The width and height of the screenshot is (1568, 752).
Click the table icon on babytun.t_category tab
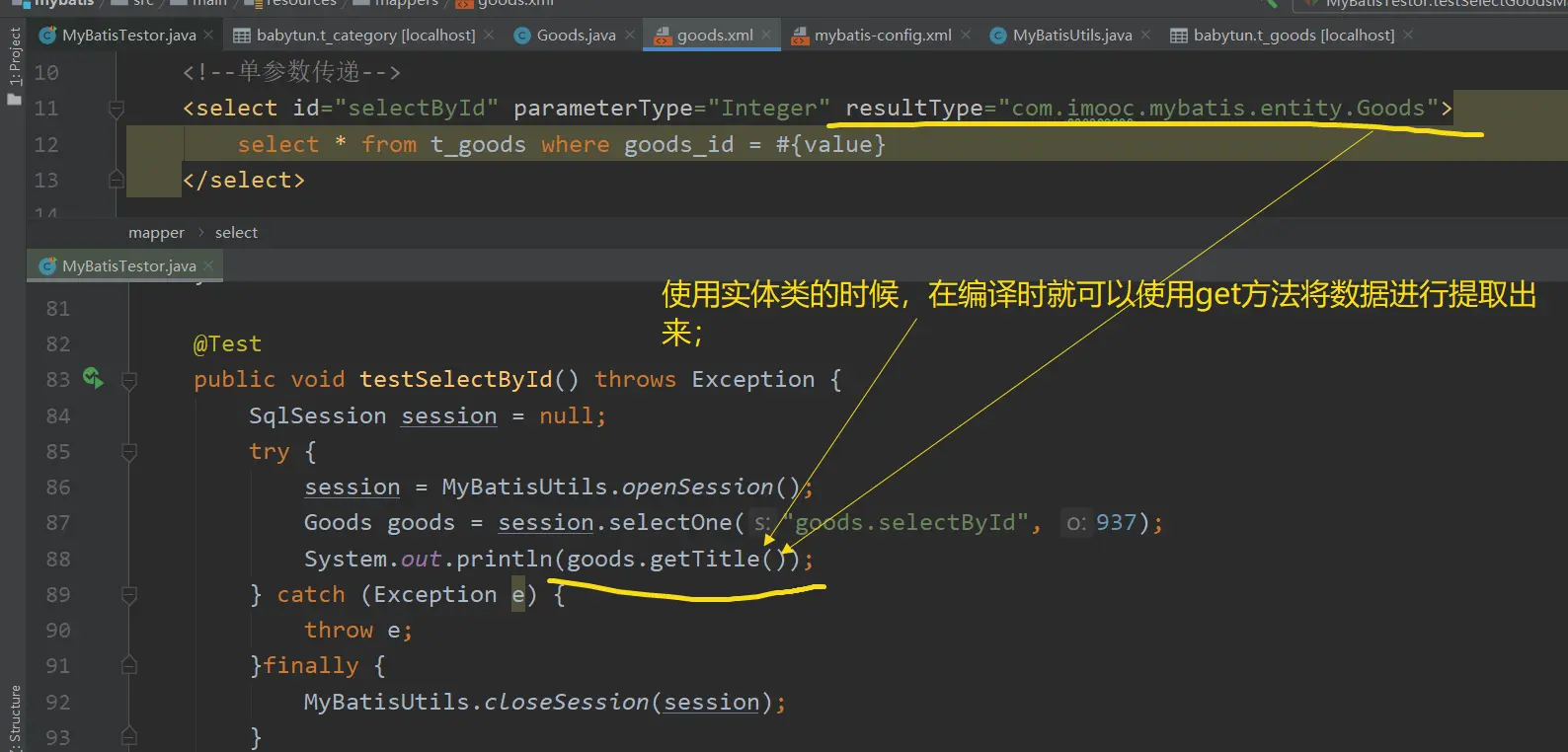click(242, 36)
